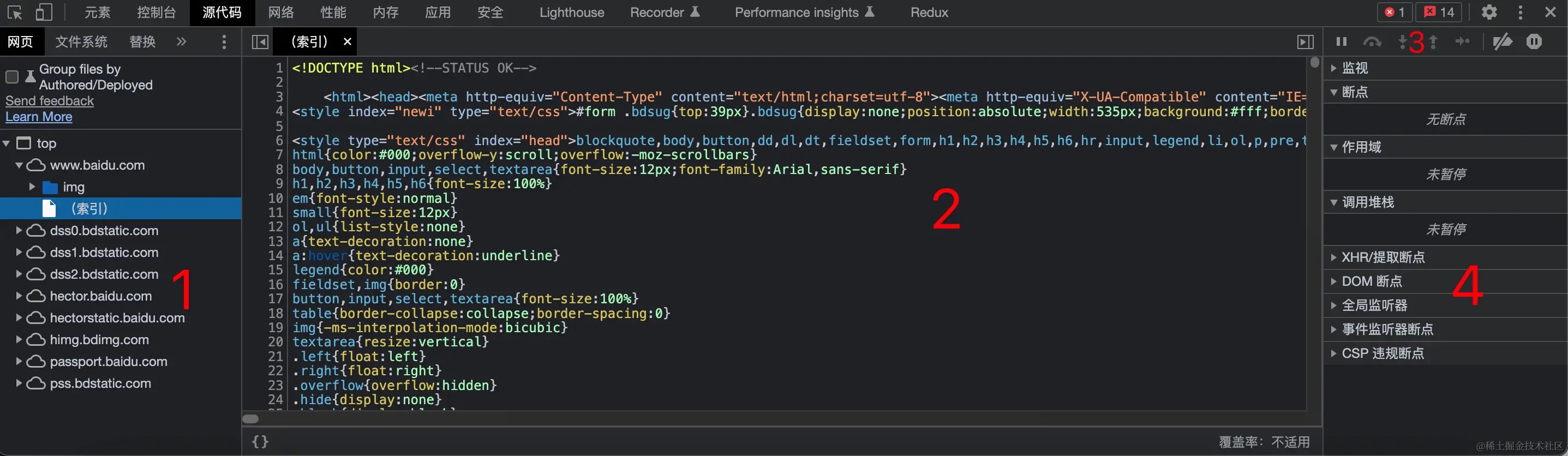Expand 事件监听器断点 section
1568x456 pixels.
pyautogui.click(x=1446, y=329)
